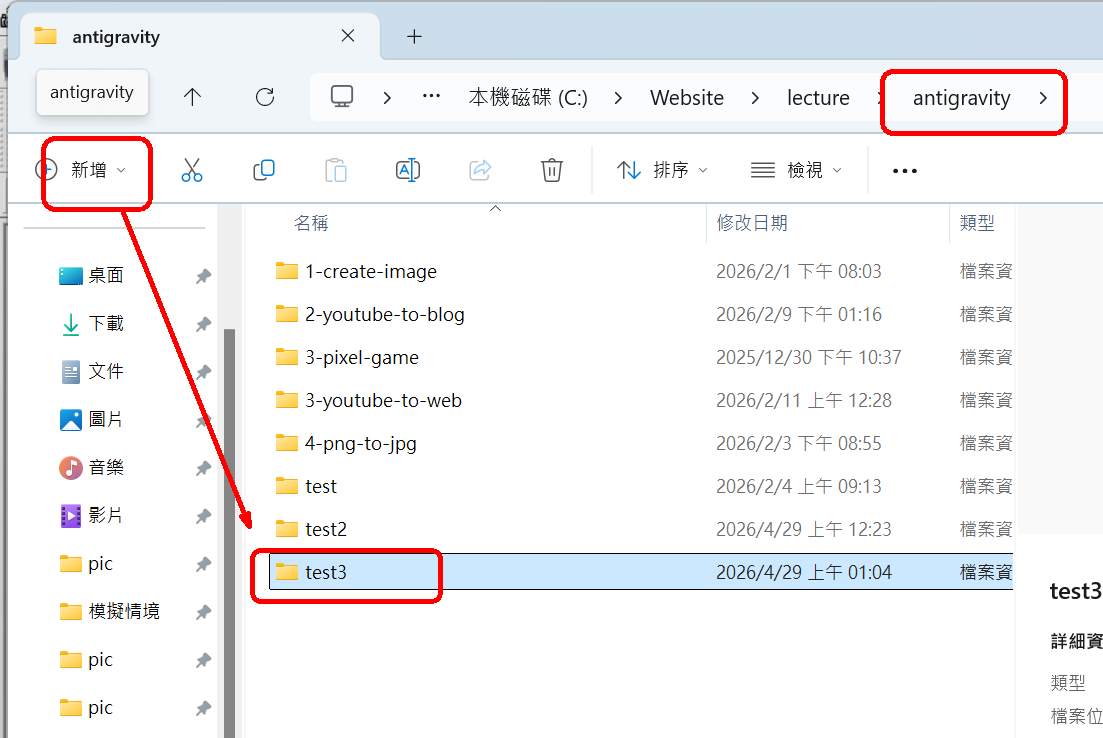Add a new tab with plus button
Screen dimensions: 1103x738
pyautogui.click(x=414, y=37)
